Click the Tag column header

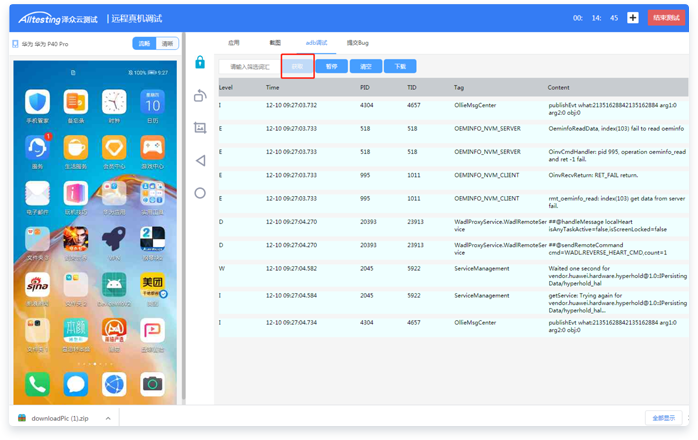coord(459,87)
